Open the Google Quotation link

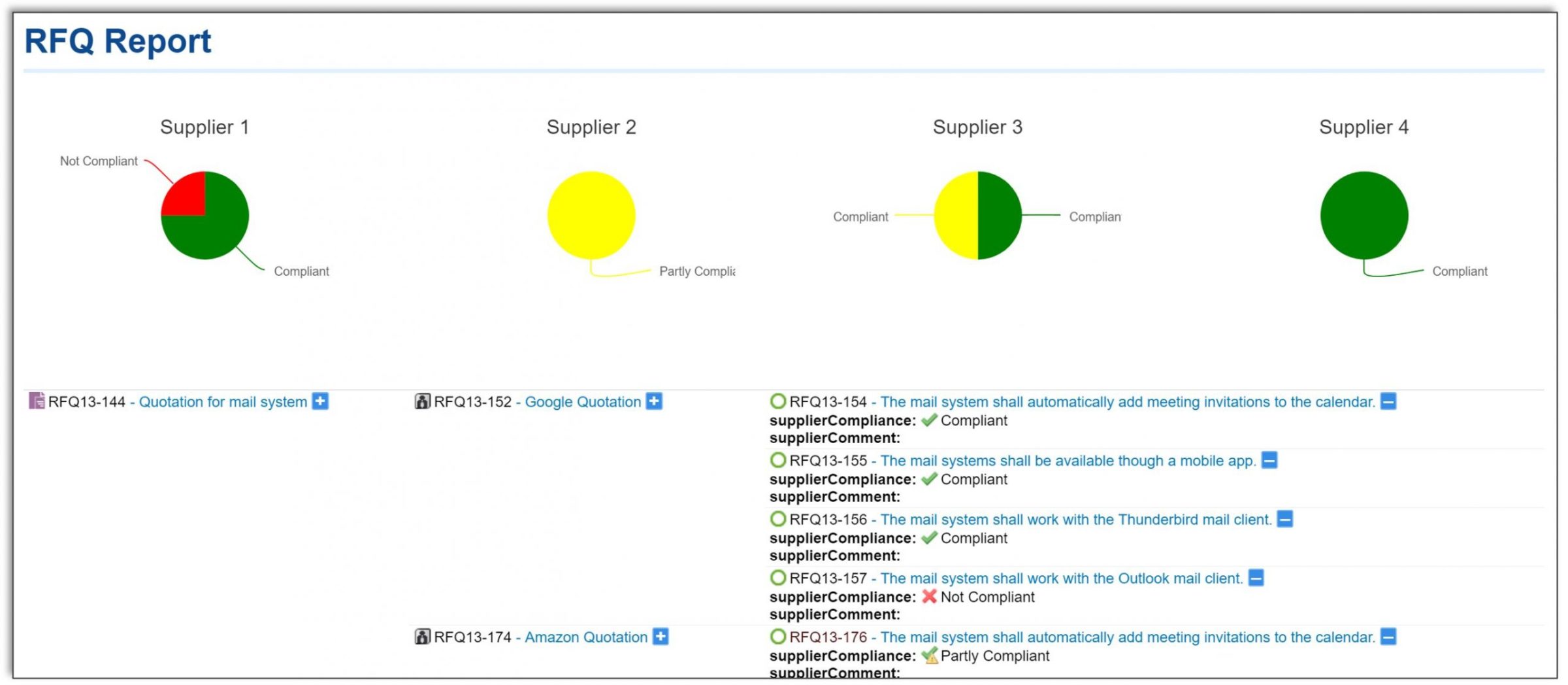[x=583, y=402]
